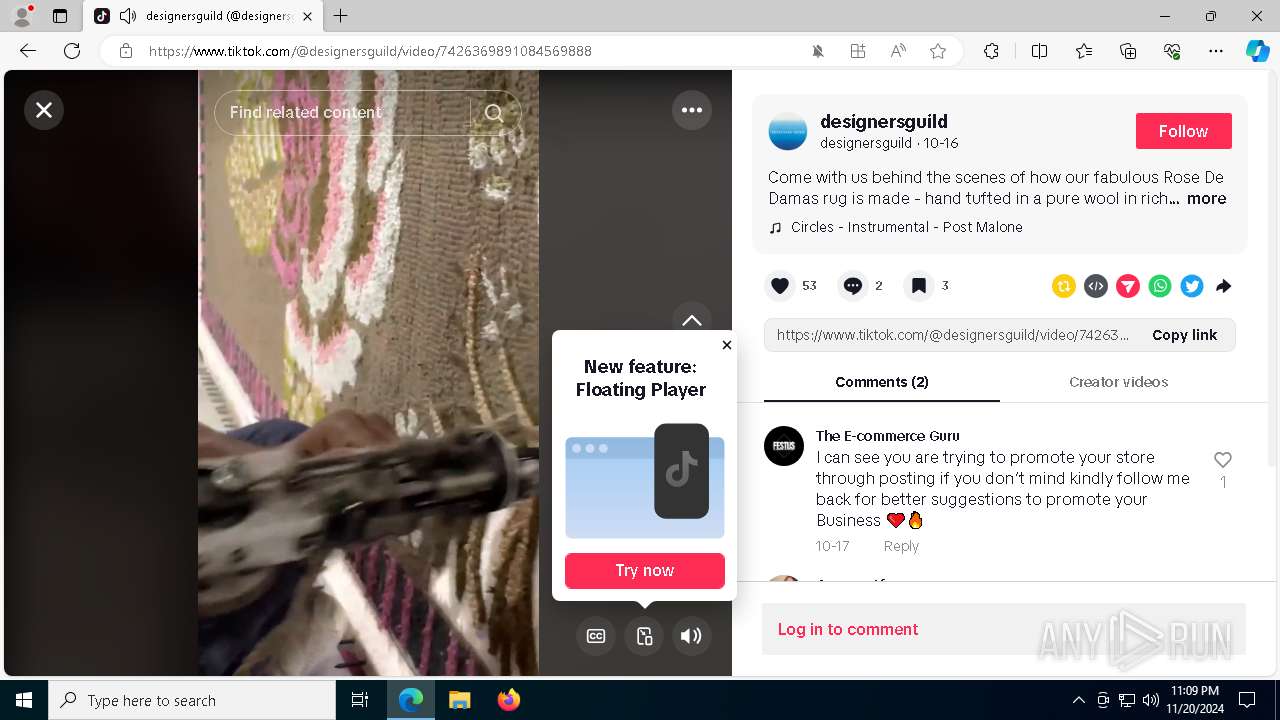Open the taskbar clock and date

[1194, 700]
